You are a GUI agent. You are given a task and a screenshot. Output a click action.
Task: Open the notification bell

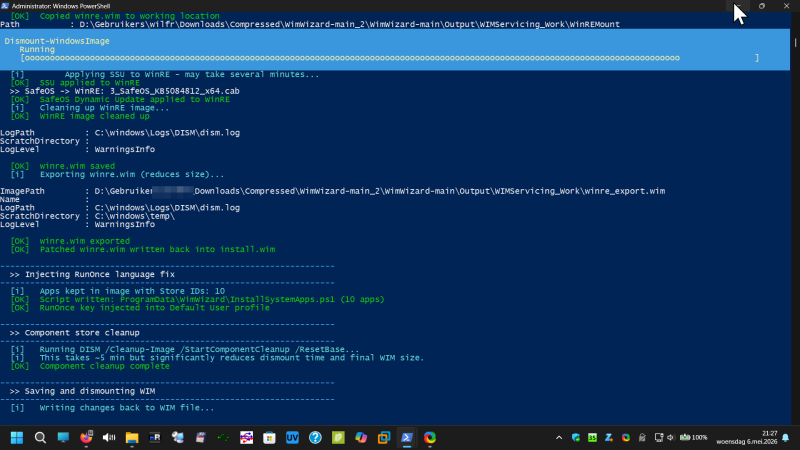(786, 437)
